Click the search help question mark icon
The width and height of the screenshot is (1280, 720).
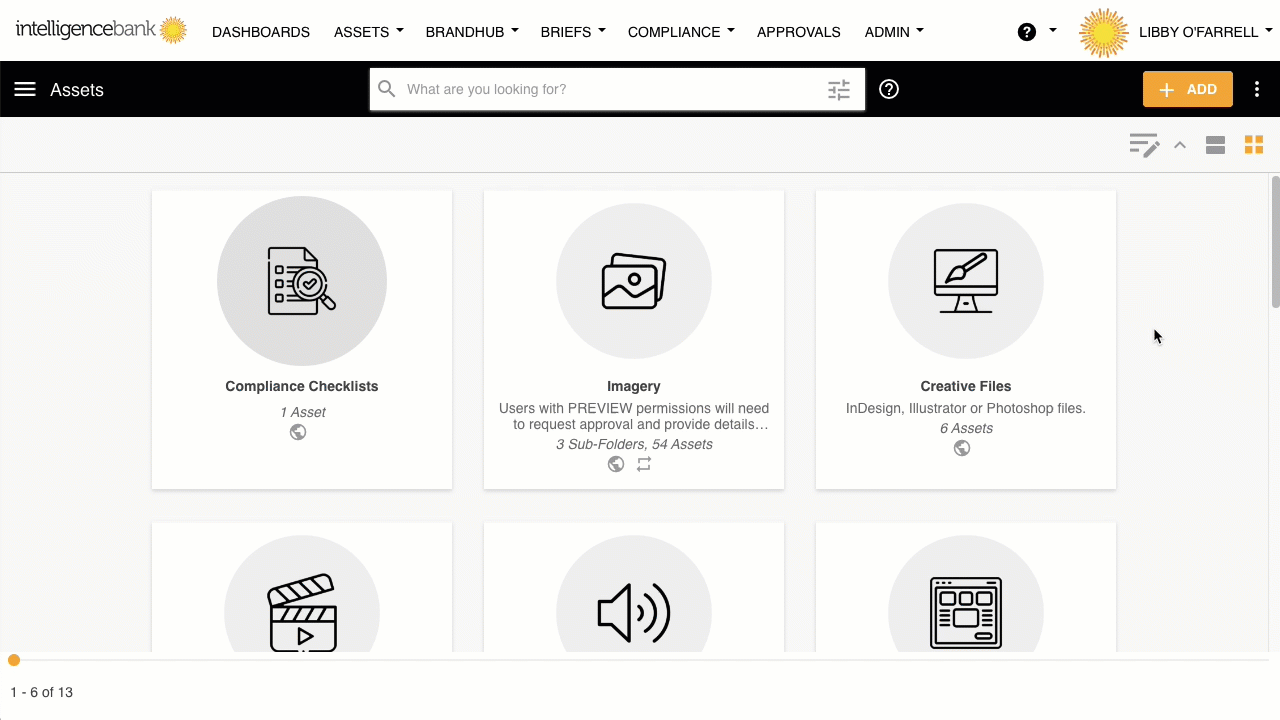click(x=889, y=89)
